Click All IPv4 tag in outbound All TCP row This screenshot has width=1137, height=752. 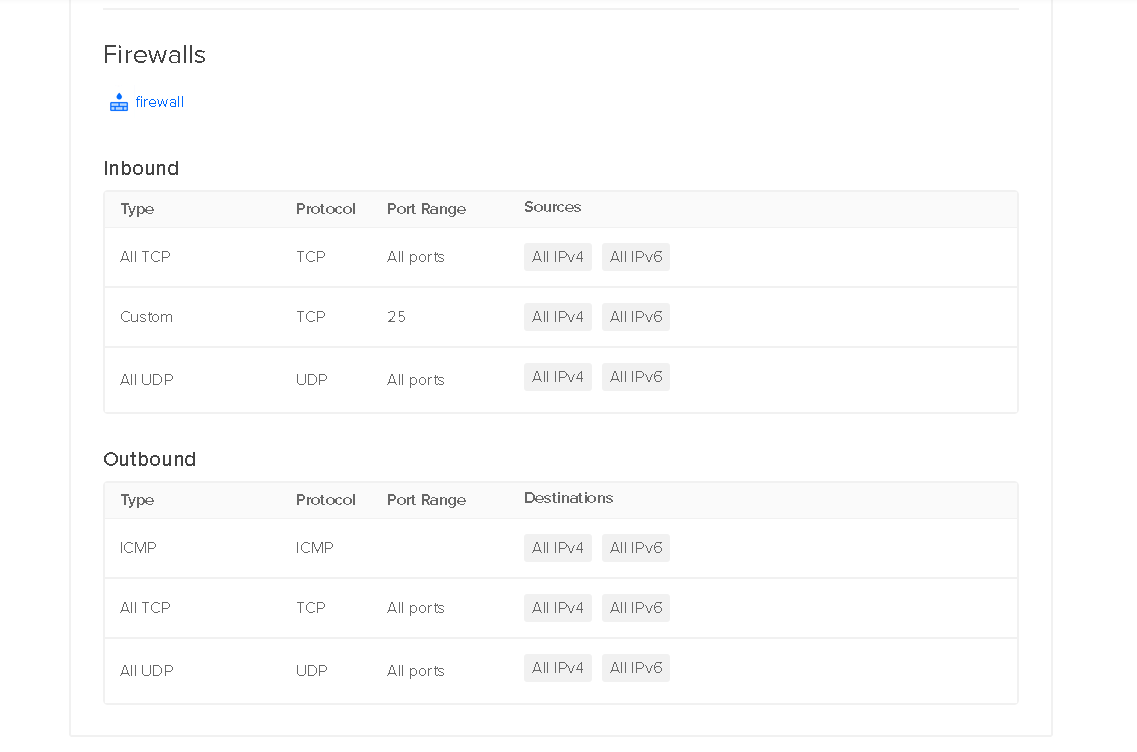pos(558,608)
